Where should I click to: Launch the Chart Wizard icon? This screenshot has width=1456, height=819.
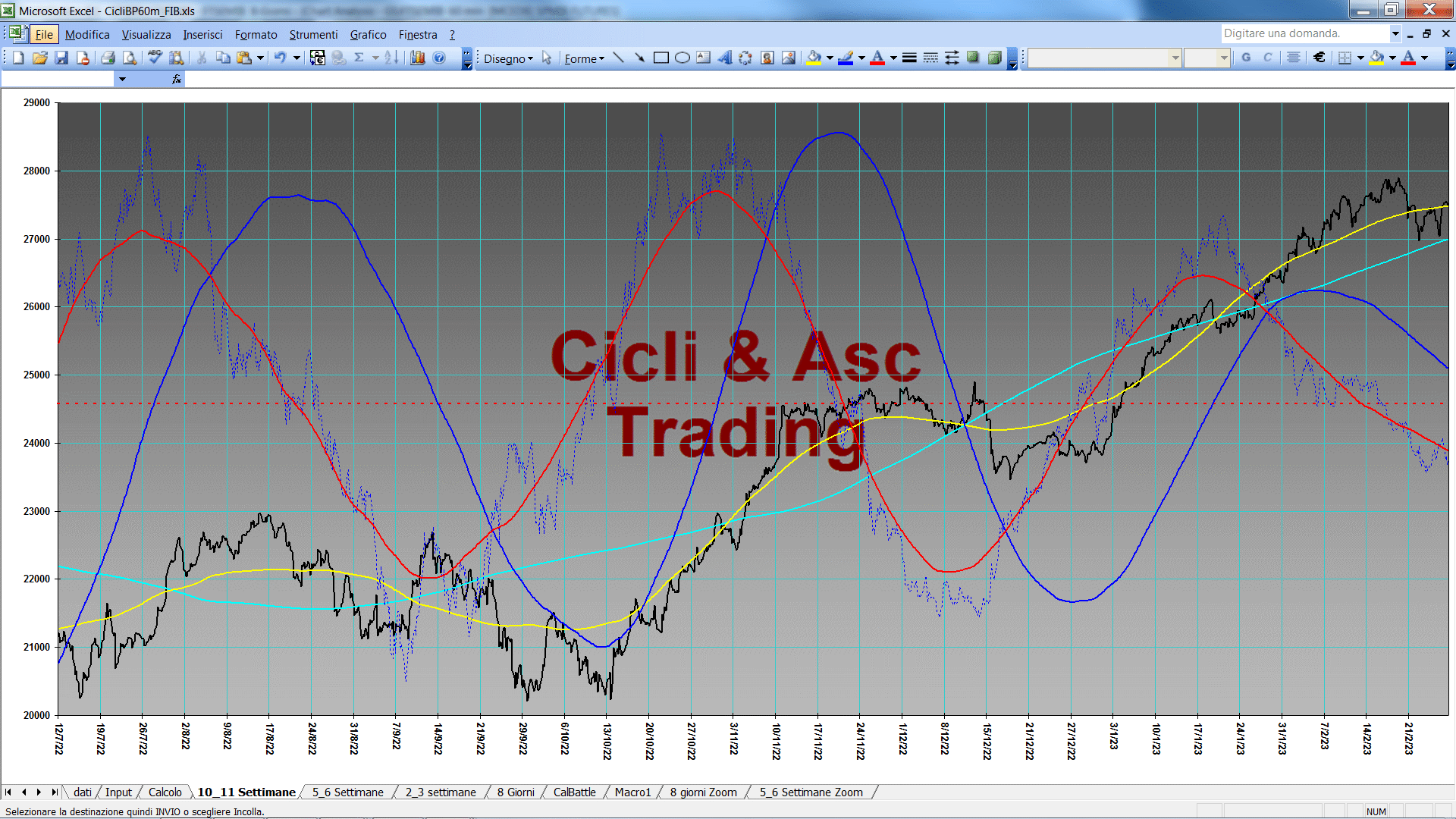click(x=417, y=58)
